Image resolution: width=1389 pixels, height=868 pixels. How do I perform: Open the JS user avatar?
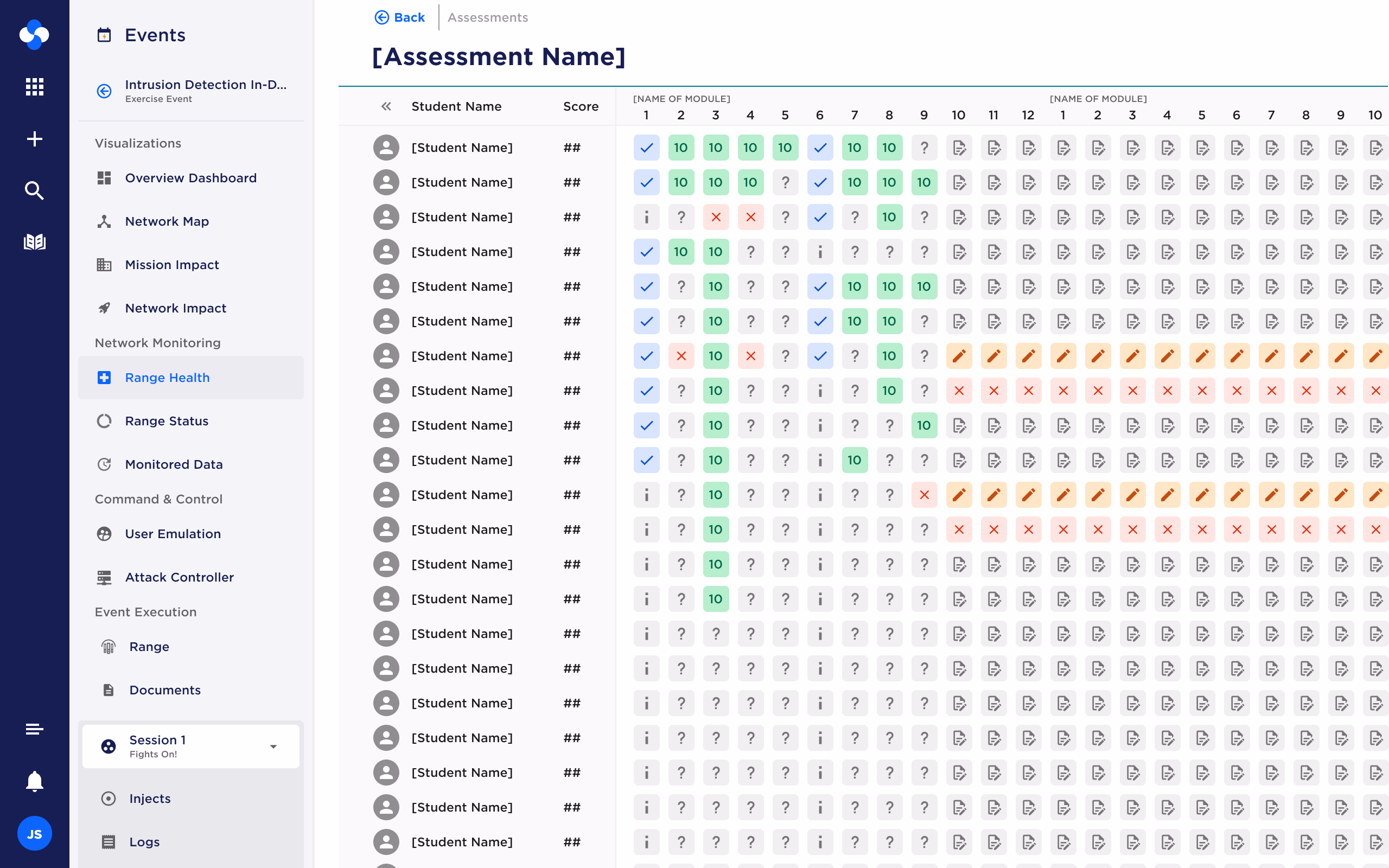coord(34,833)
